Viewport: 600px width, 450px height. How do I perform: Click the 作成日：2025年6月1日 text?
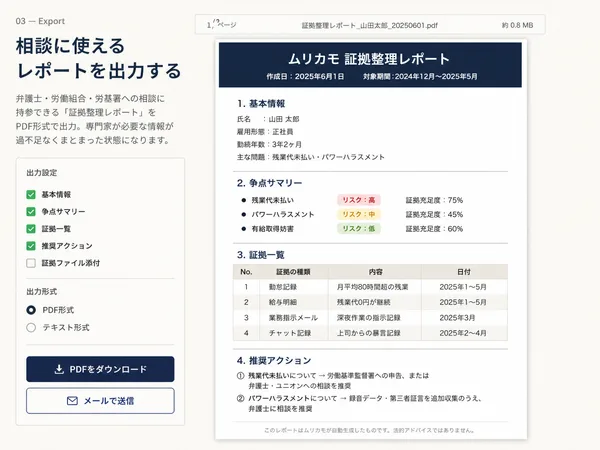tap(305, 77)
